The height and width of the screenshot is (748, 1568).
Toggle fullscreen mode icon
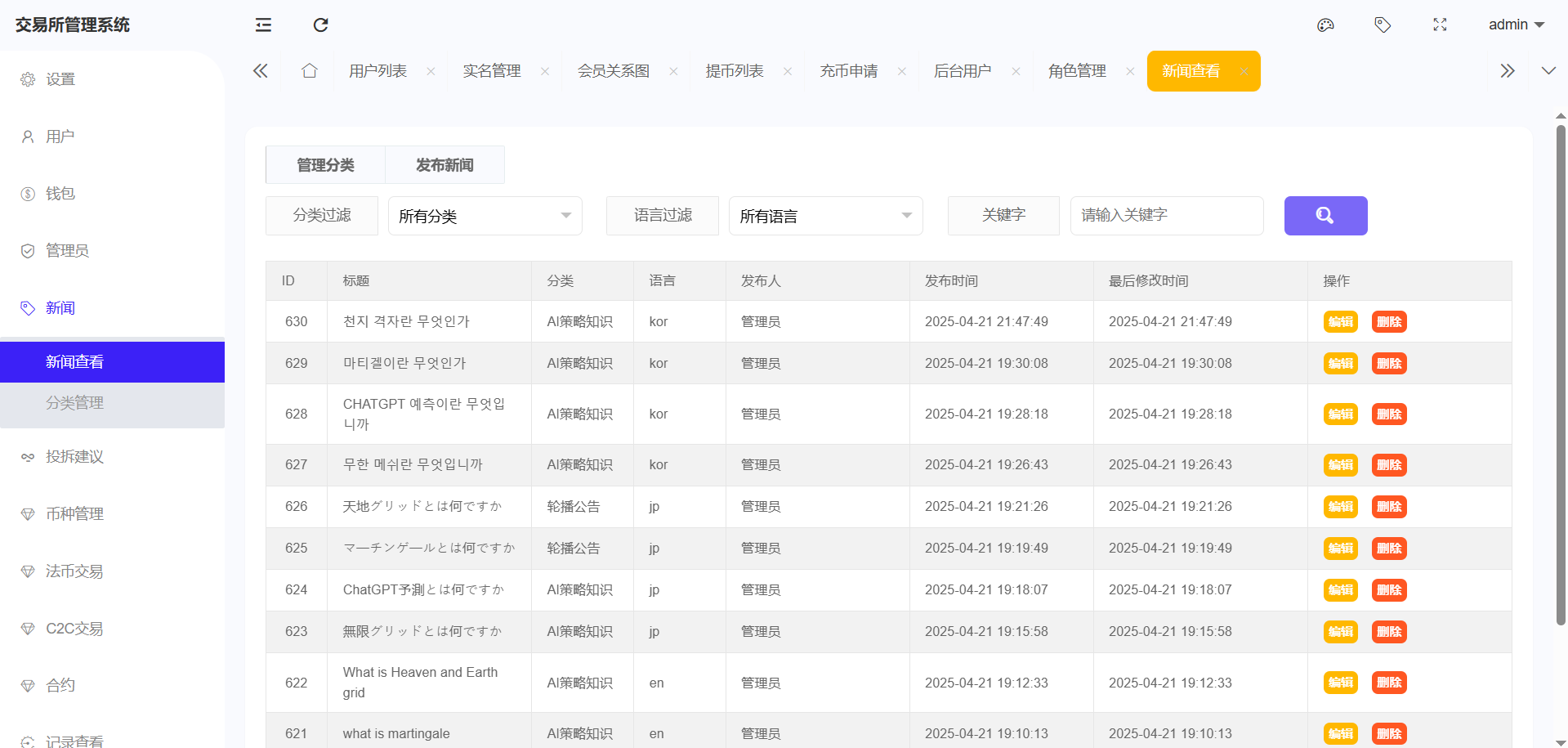(1440, 25)
